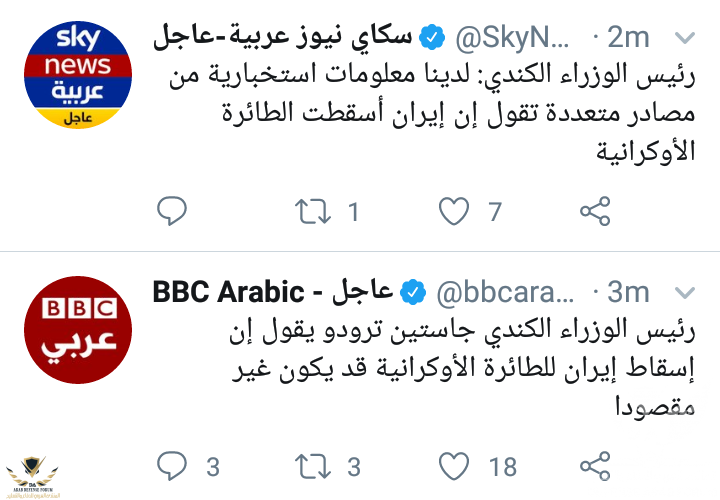Share the BBC Arabic tweet
Screen dimensions: 720x500
pos(596,465)
